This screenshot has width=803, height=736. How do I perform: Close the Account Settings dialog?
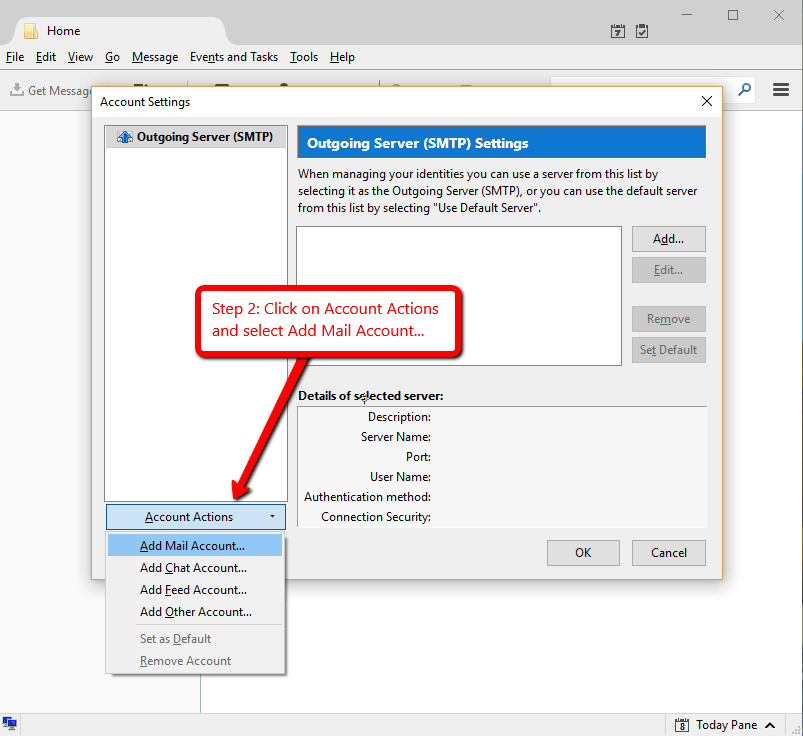point(707,101)
